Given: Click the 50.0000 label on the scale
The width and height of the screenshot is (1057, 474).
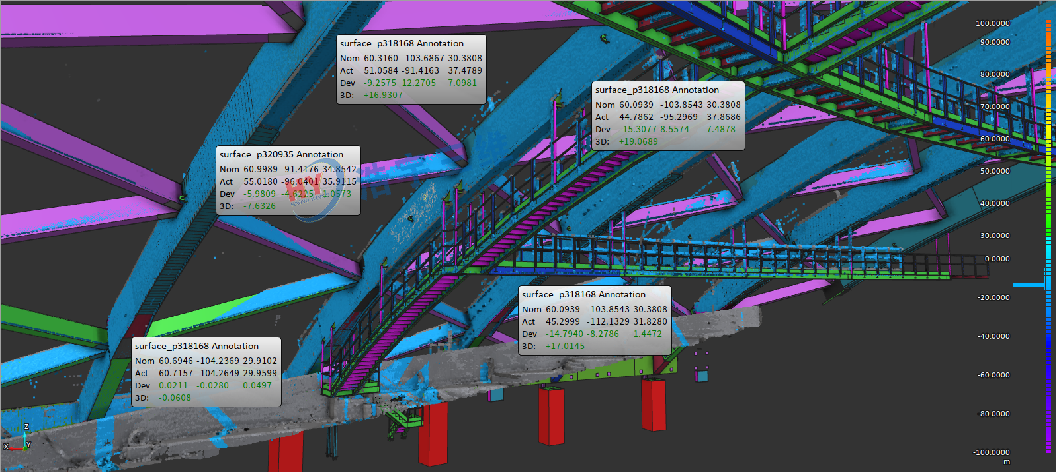Looking at the screenshot, I should (x=1002, y=171).
